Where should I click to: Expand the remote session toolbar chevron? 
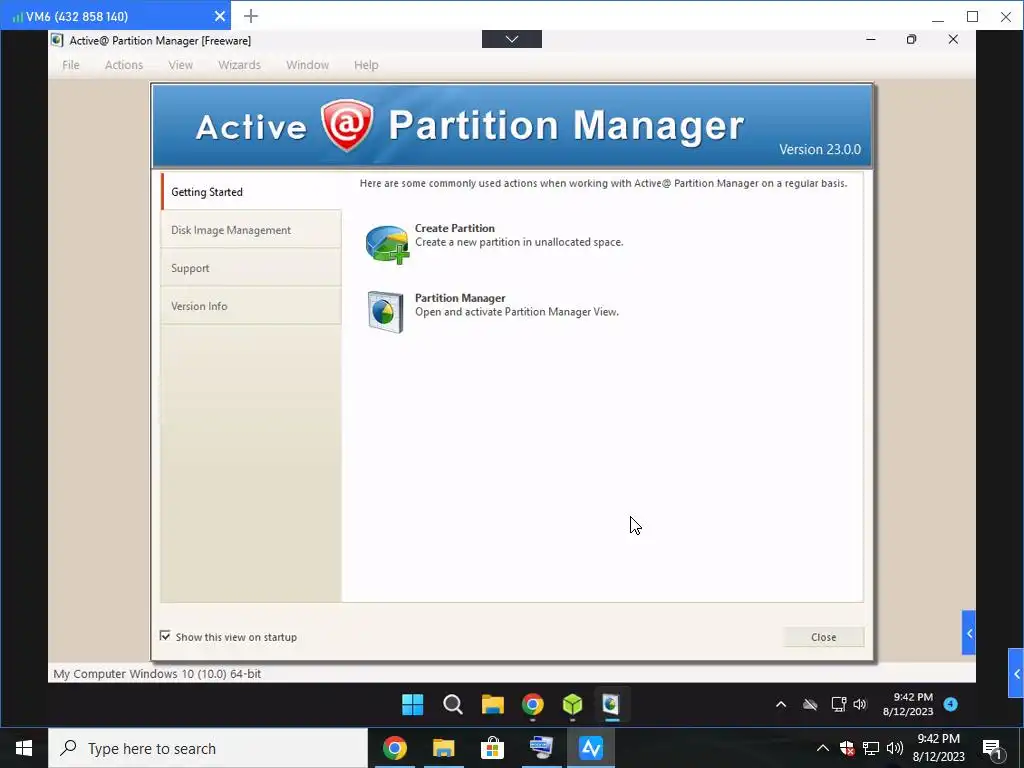coord(511,39)
